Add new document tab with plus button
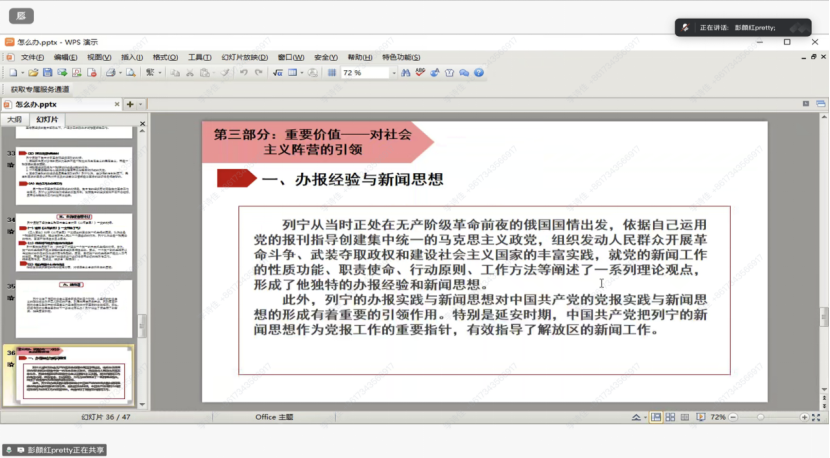The width and height of the screenshot is (830, 458). coord(130,104)
